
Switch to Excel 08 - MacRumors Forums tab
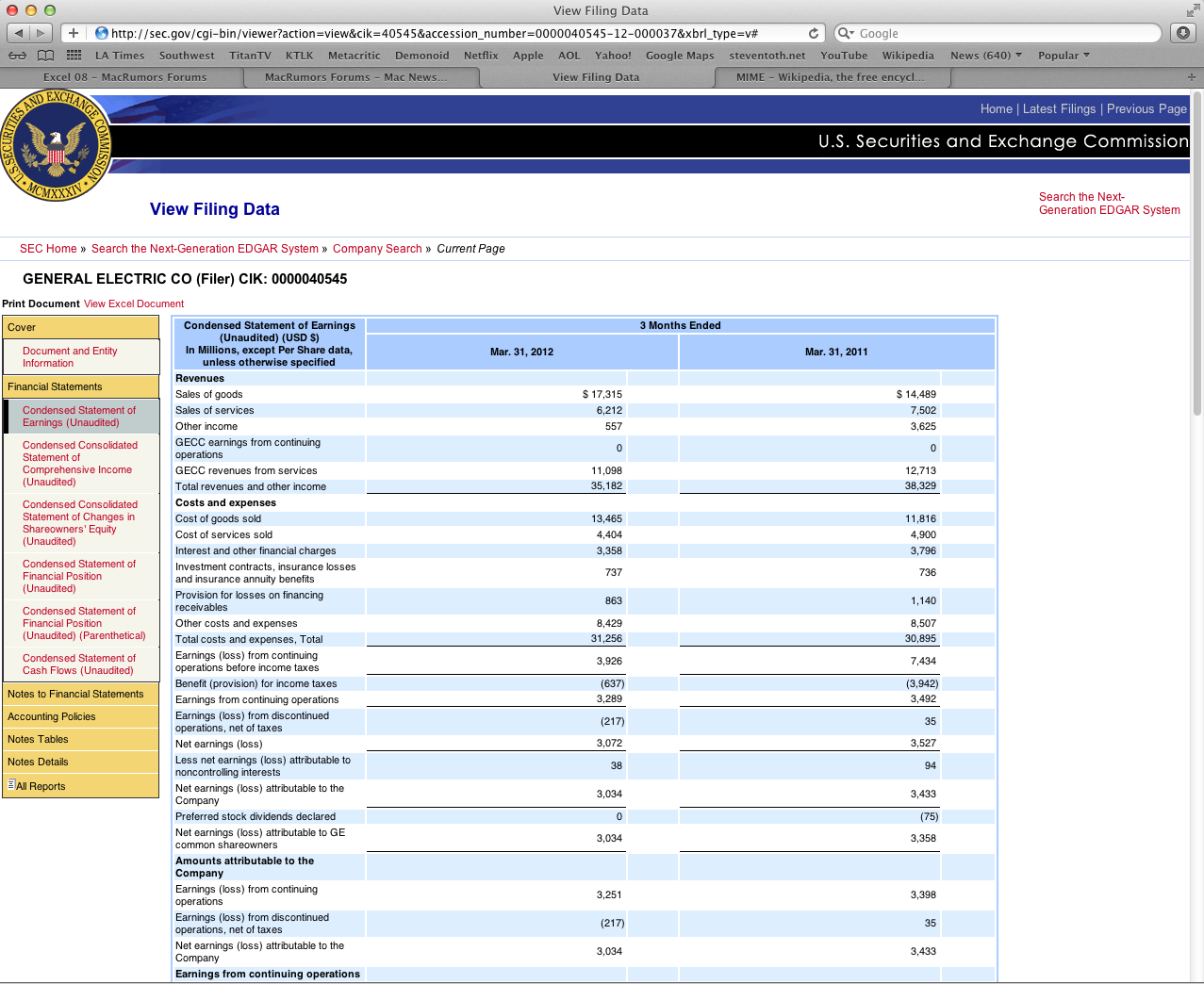pos(124,77)
